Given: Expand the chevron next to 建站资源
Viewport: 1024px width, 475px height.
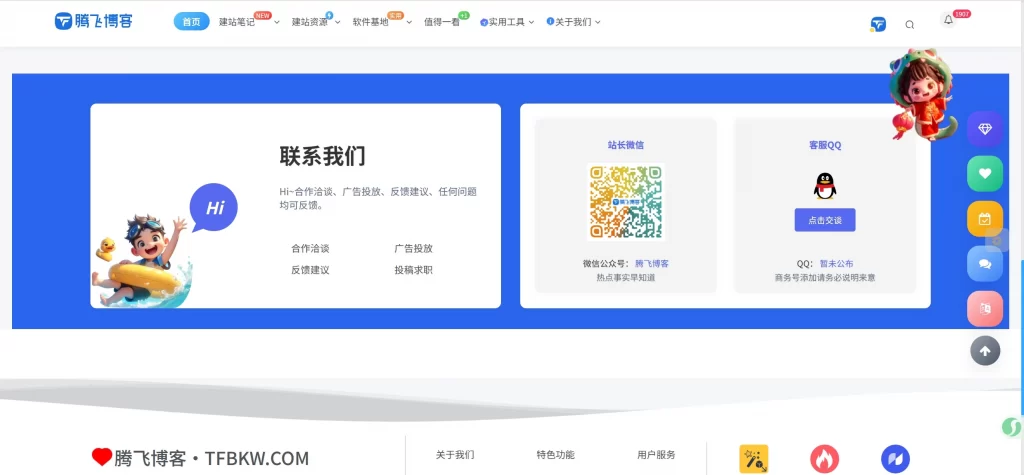Looking at the screenshot, I should pyautogui.click(x=338, y=23).
